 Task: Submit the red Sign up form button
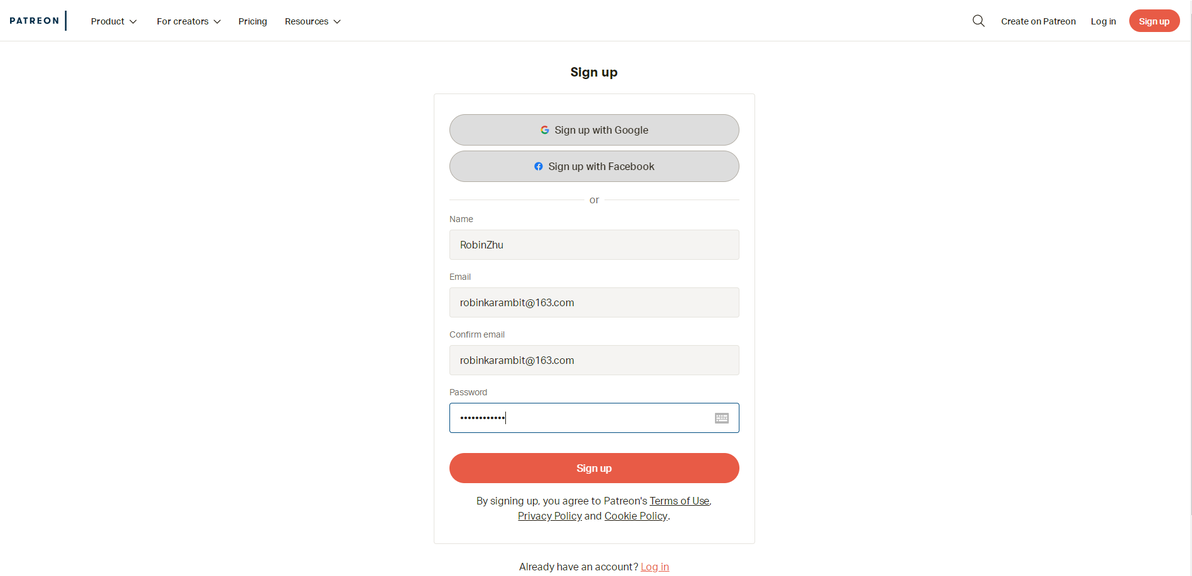point(594,468)
